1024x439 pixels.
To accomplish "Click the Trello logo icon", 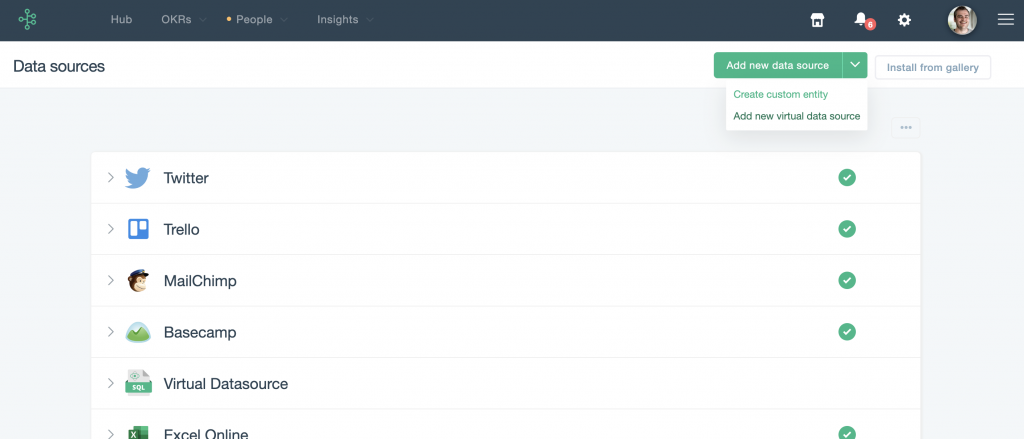I will (x=138, y=229).
